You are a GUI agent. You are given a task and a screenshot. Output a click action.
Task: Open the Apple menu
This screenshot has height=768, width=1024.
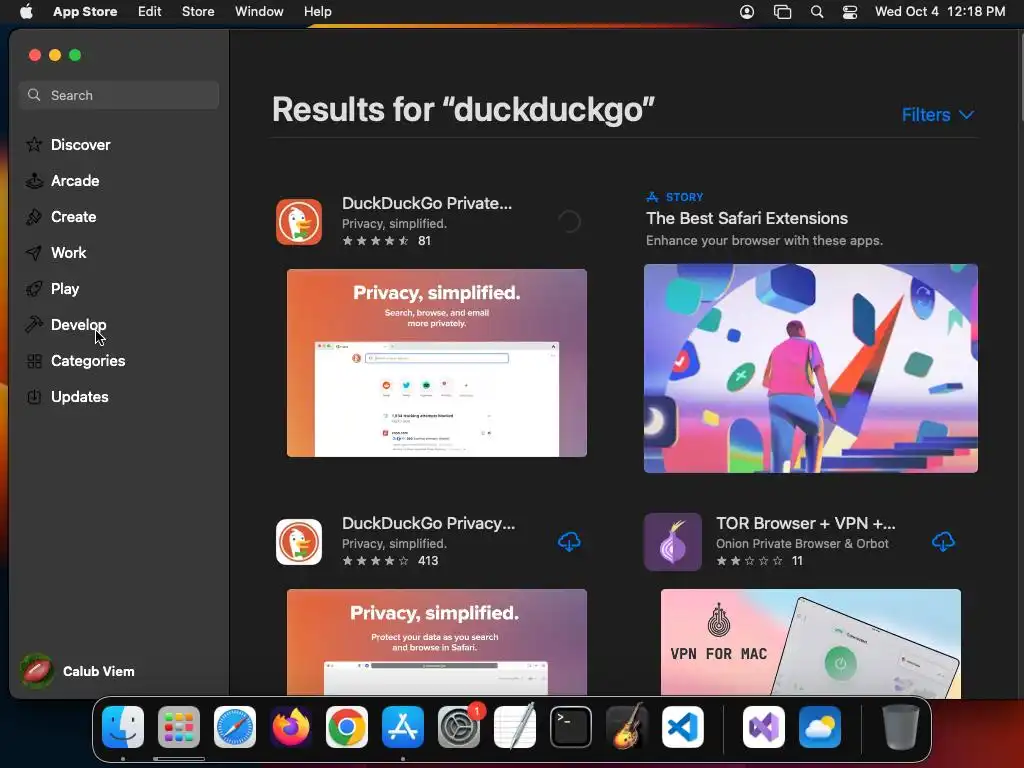26,12
